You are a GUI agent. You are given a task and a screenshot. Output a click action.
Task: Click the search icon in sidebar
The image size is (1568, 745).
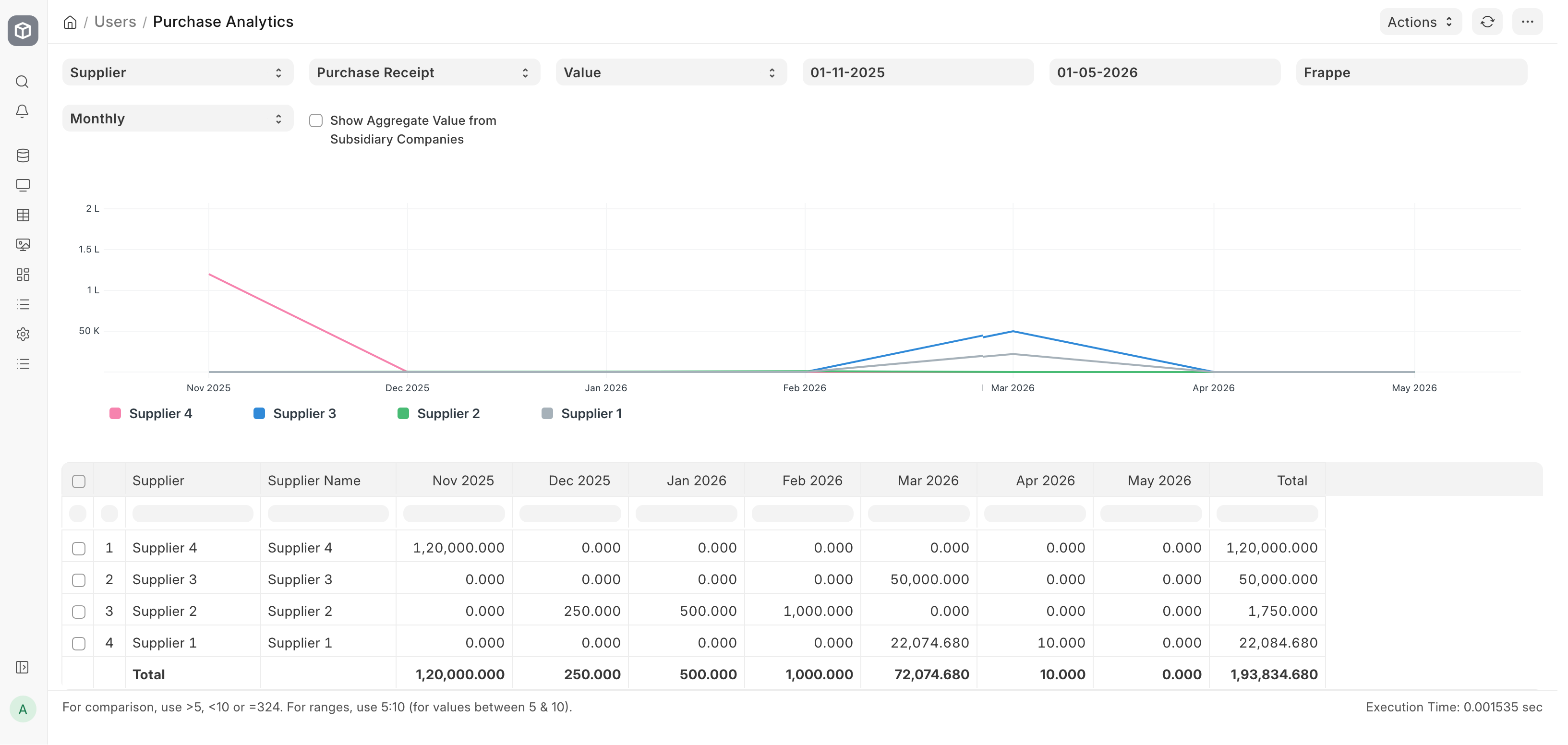(23, 82)
